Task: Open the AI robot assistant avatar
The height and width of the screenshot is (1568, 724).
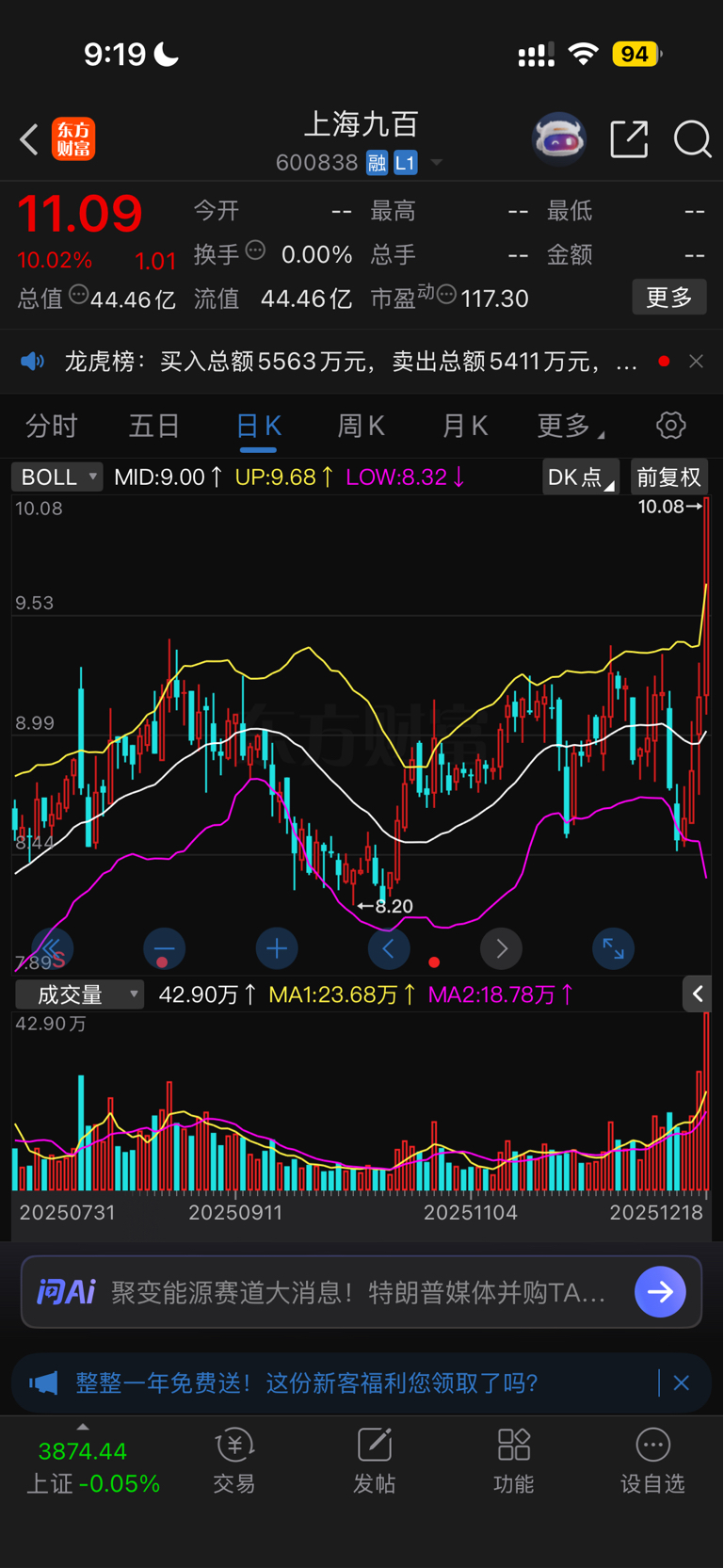Action: pos(559,139)
